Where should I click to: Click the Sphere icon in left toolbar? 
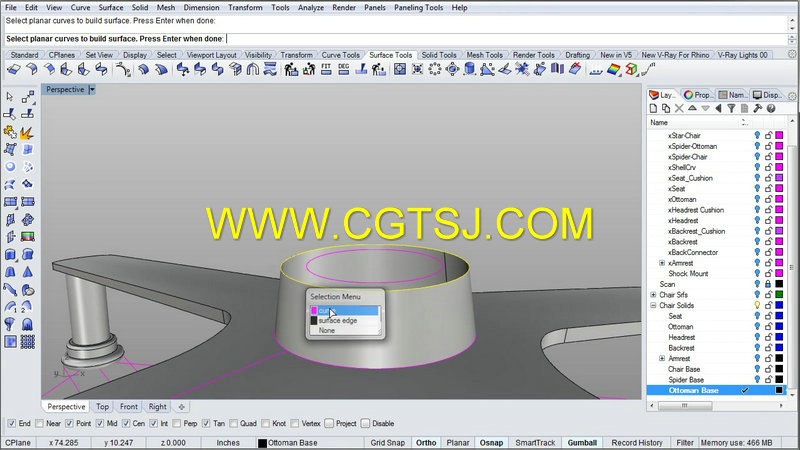click(10, 167)
